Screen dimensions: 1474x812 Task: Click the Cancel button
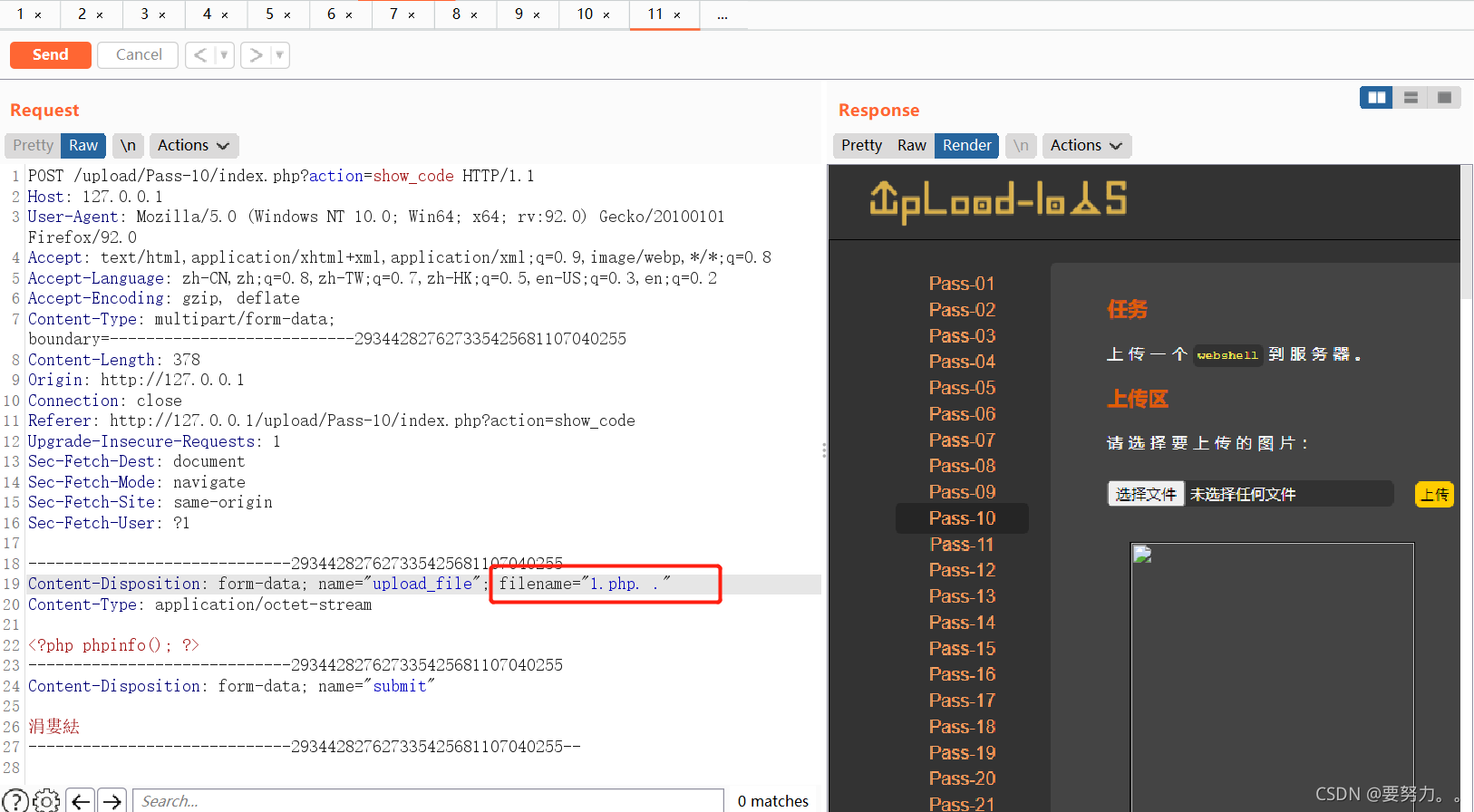point(139,54)
